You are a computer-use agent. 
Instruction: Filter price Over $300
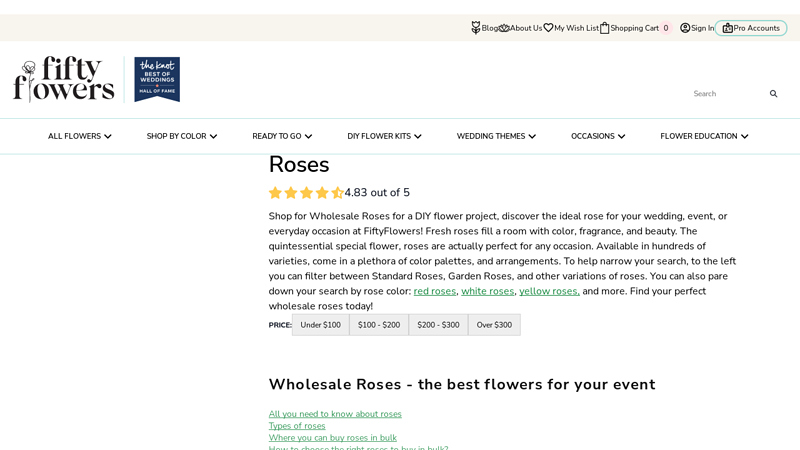point(494,325)
